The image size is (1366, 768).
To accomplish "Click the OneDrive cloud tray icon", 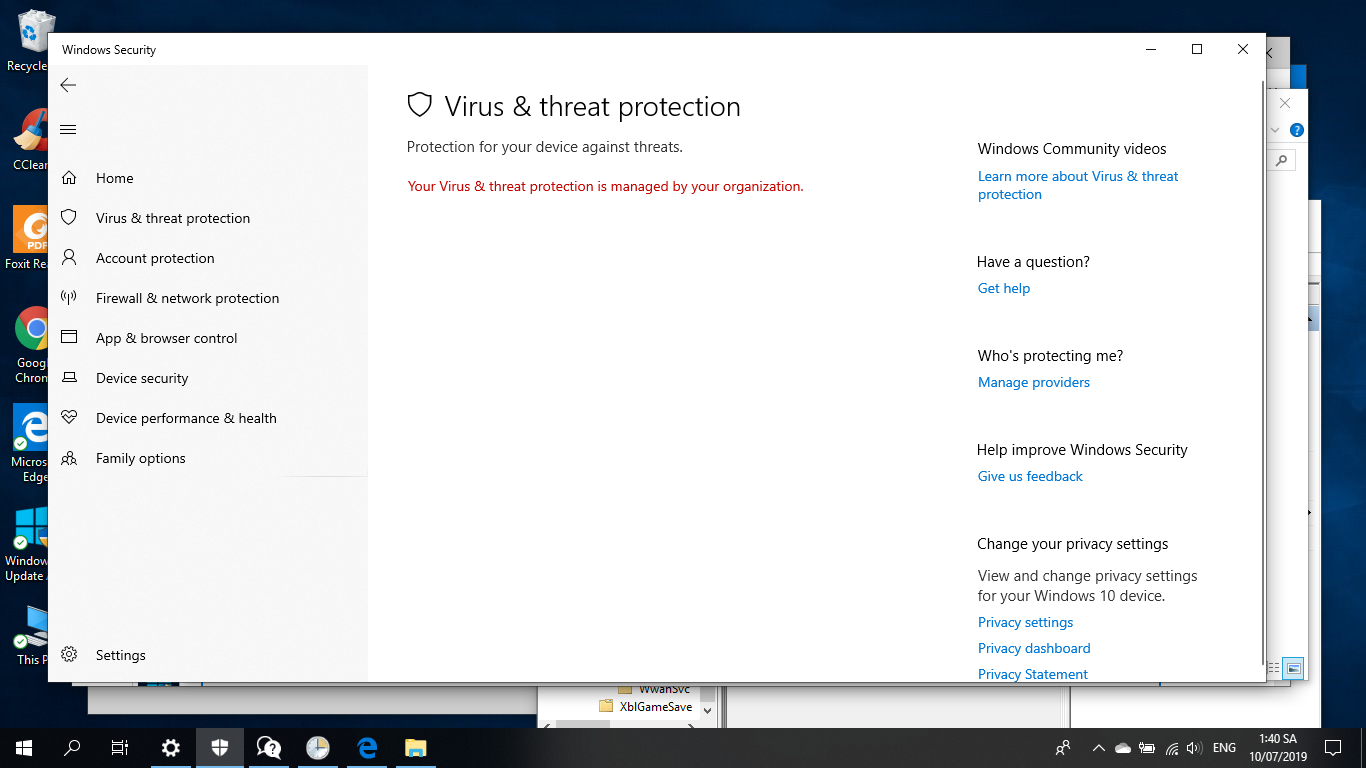I will 1122,748.
